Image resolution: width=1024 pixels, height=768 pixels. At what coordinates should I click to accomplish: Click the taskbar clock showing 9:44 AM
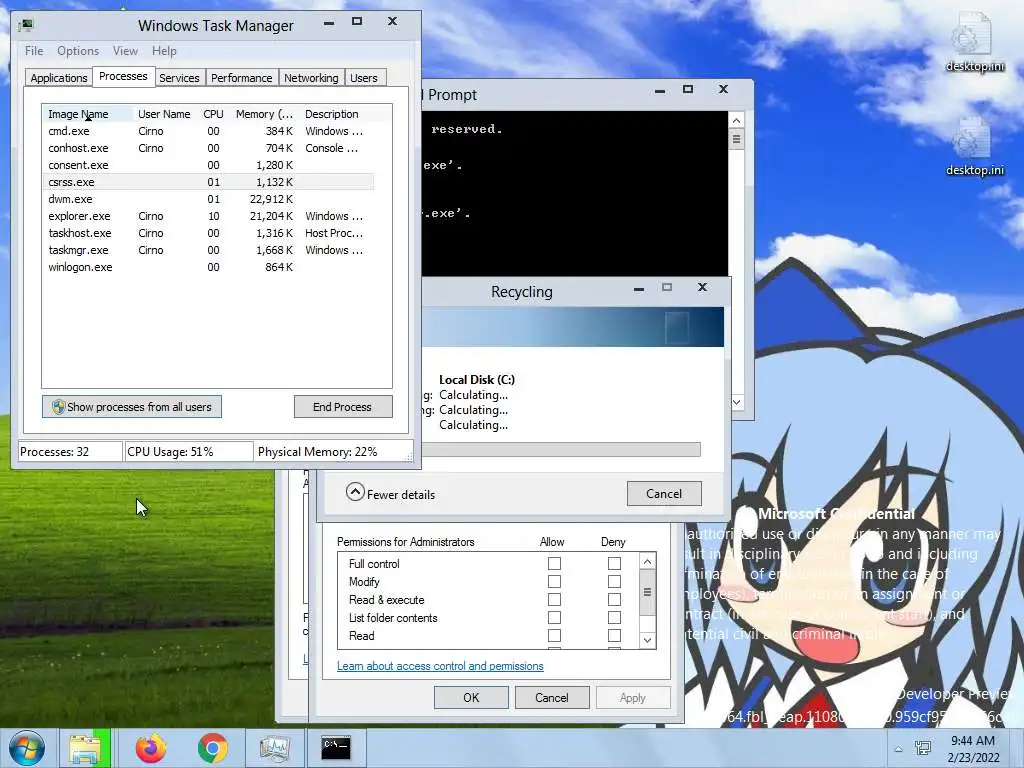pyautogui.click(x=973, y=749)
